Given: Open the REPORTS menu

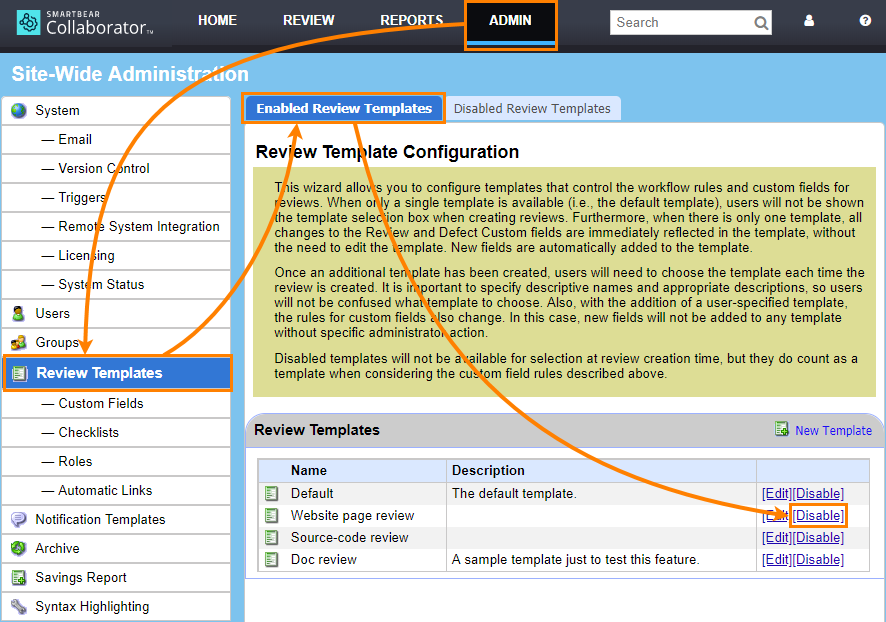Looking at the screenshot, I should pos(411,20).
